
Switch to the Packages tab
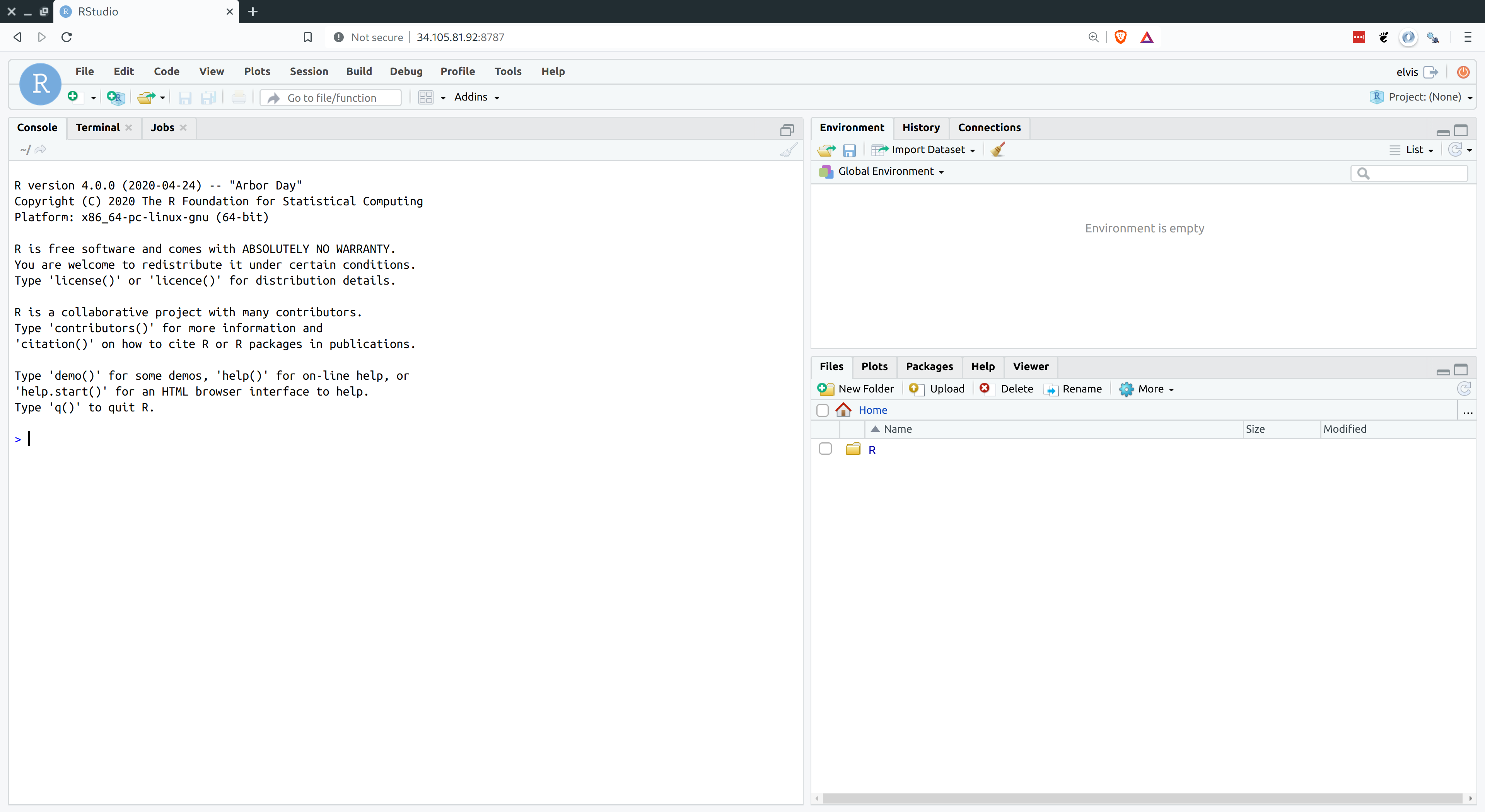pos(929,367)
